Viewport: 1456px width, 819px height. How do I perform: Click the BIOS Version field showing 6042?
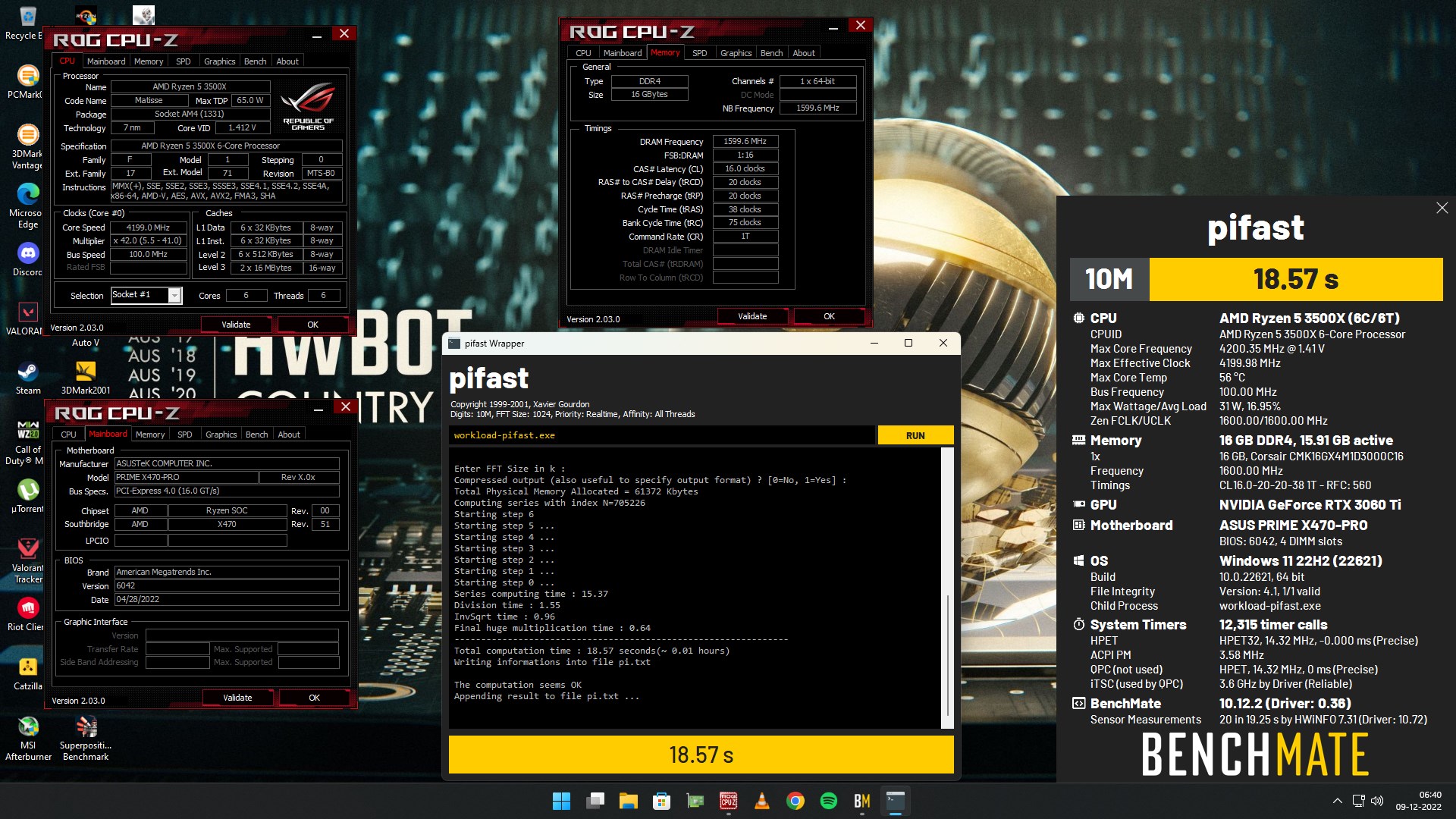[x=227, y=586]
